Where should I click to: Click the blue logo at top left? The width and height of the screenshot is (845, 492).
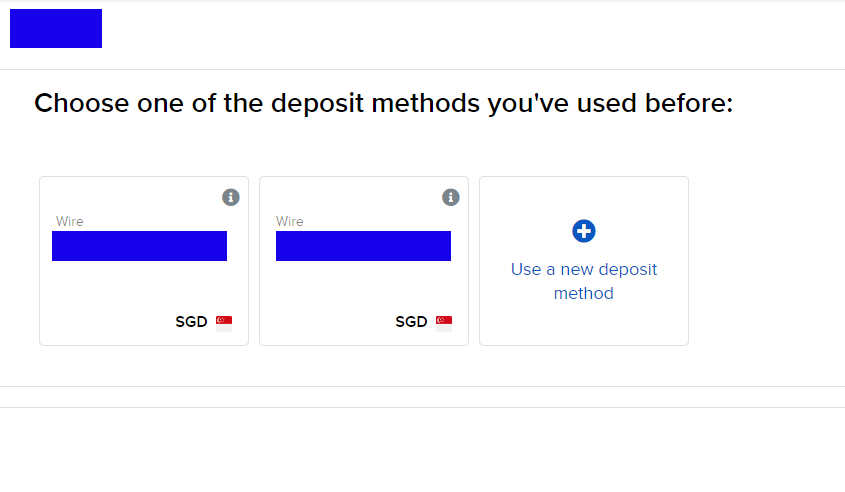click(56, 29)
